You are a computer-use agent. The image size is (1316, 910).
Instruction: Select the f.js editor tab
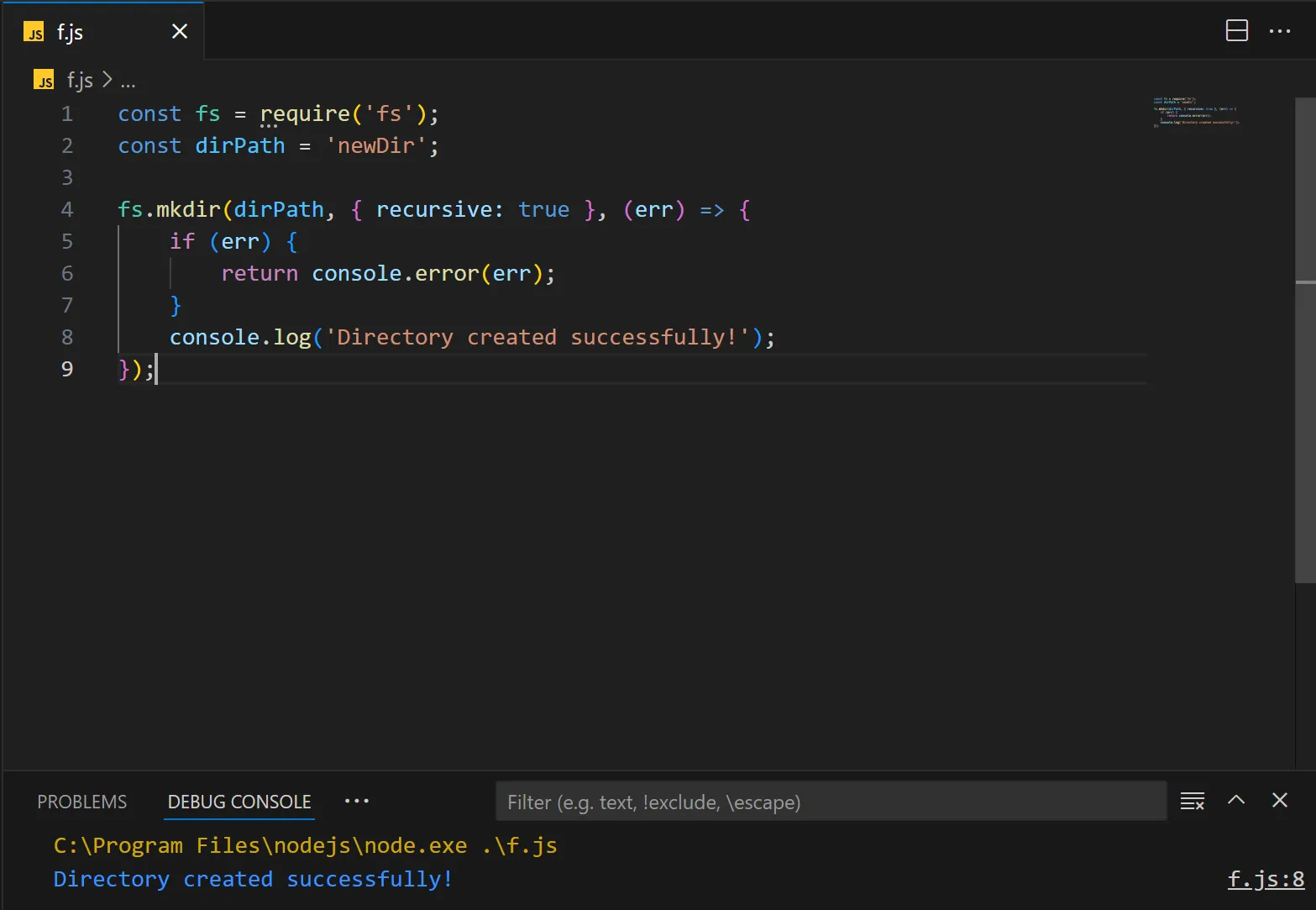[x=103, y=32]
